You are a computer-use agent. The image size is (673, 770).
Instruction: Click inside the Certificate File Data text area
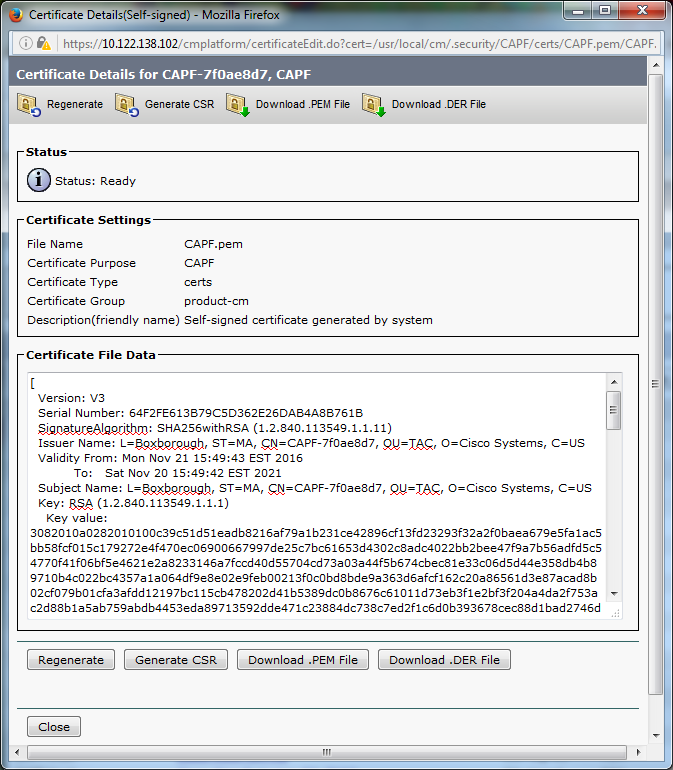317,495
